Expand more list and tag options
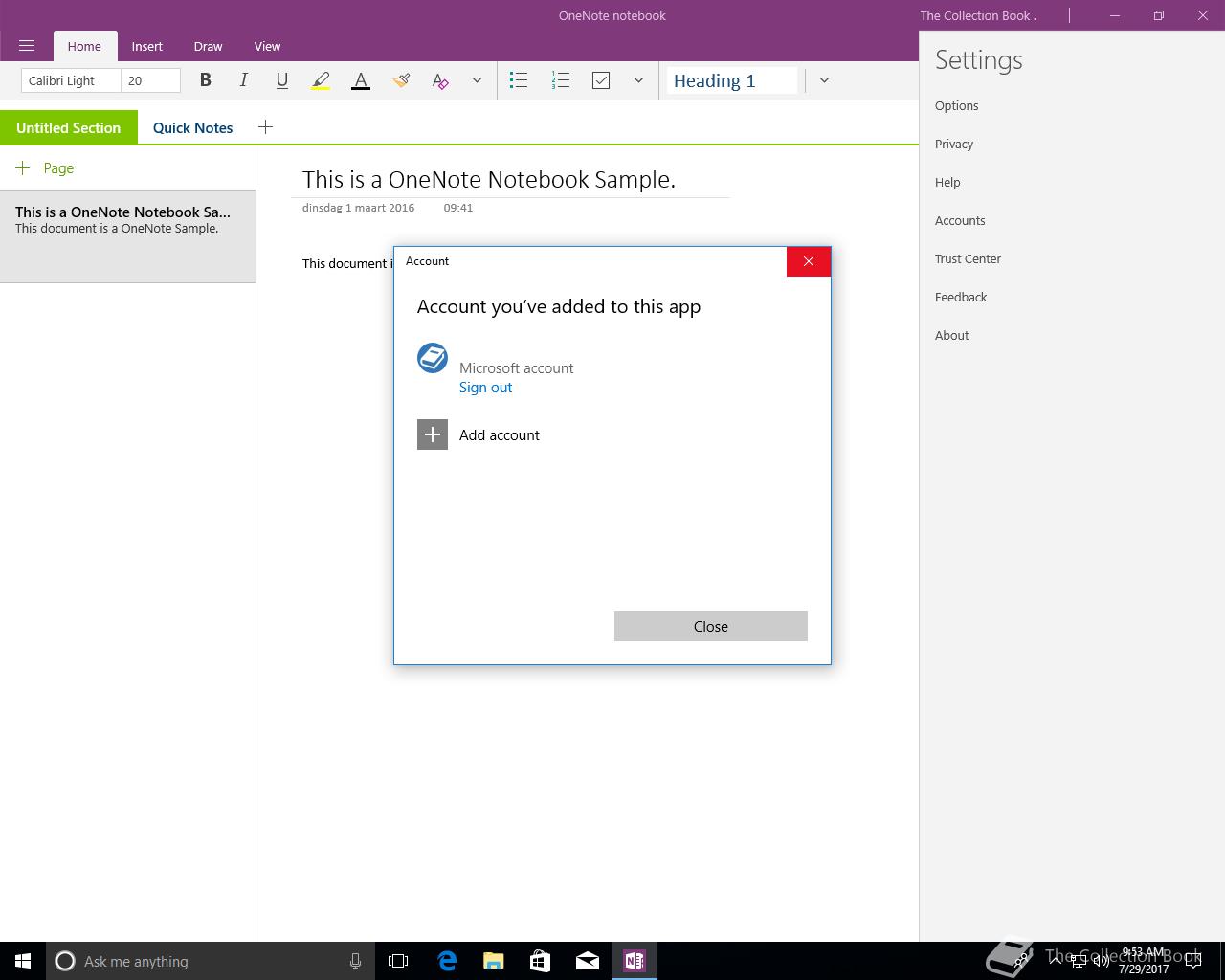Screen dimensions: 1225x980 638,80
